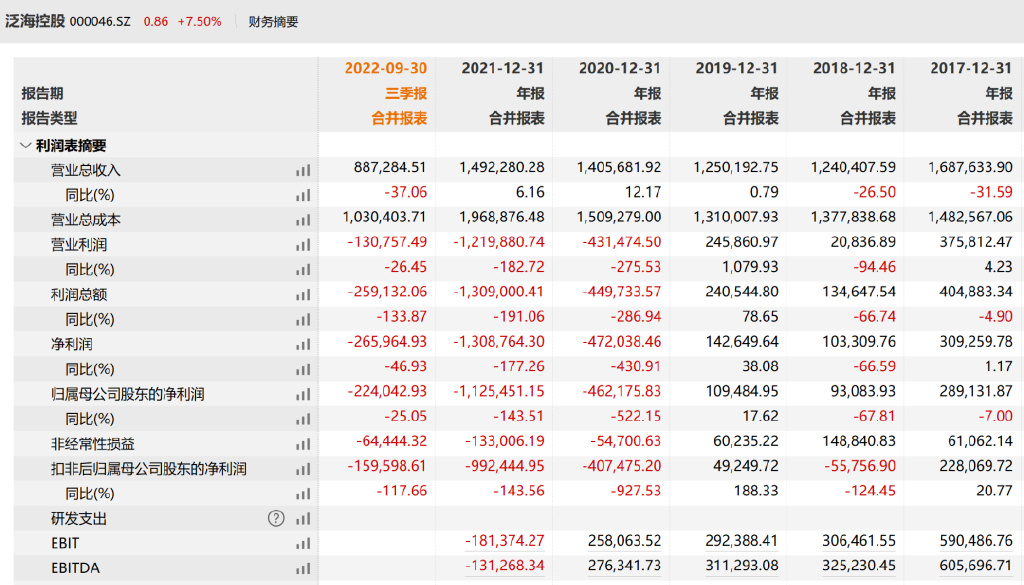
Task: Click the cell value 1,079.93
Action: [750, 266]
